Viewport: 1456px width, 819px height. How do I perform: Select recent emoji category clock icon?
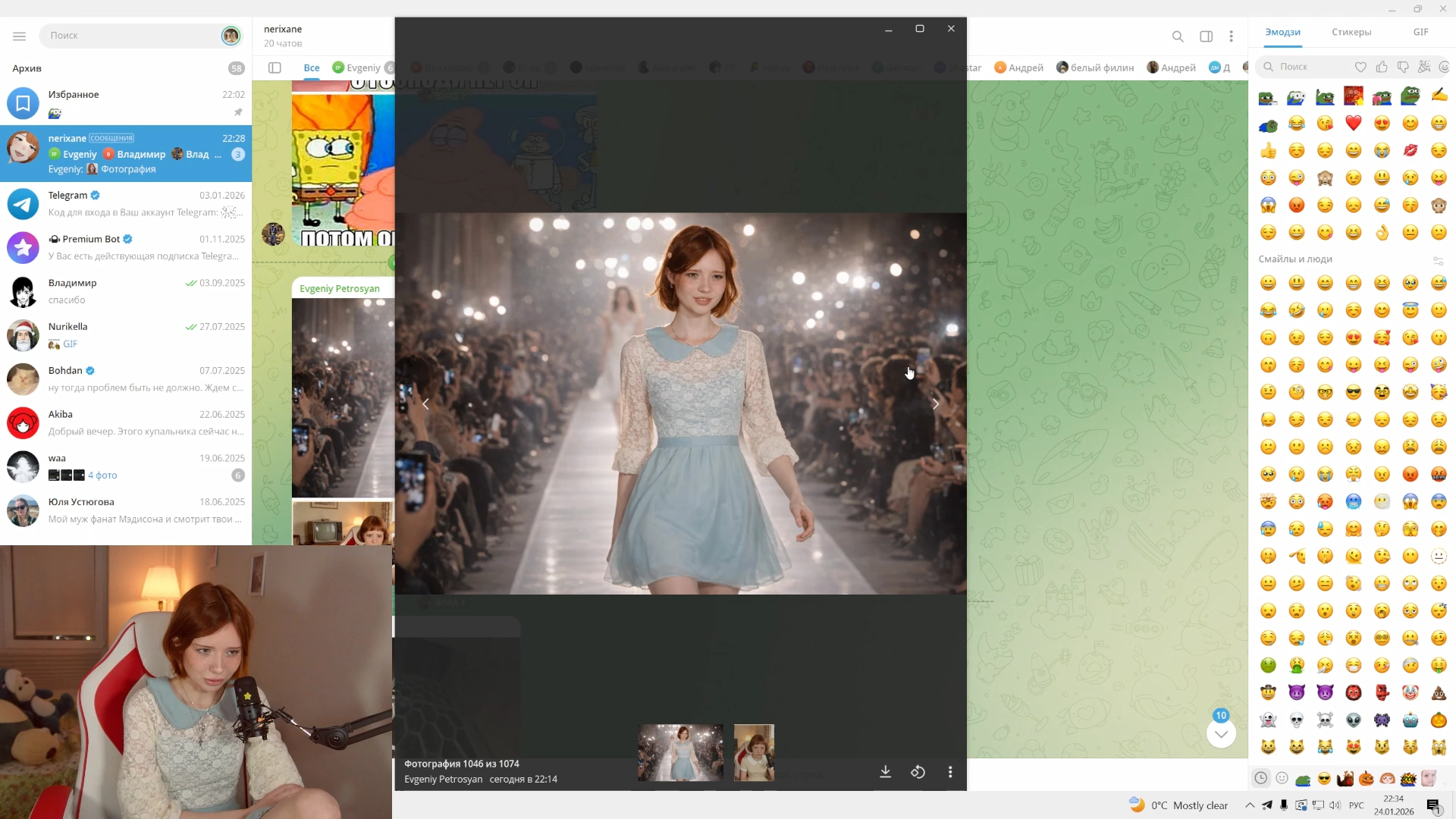(1260, 778)
